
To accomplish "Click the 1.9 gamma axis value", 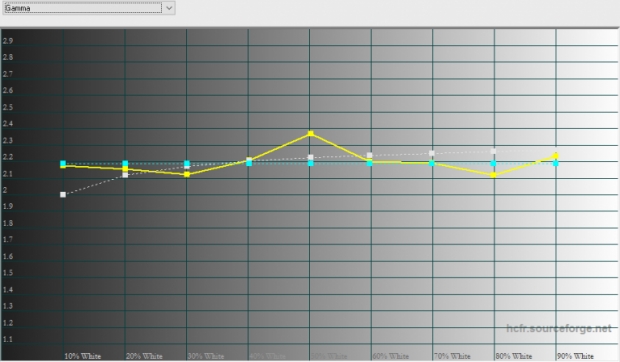I will (x=8, y=206).
